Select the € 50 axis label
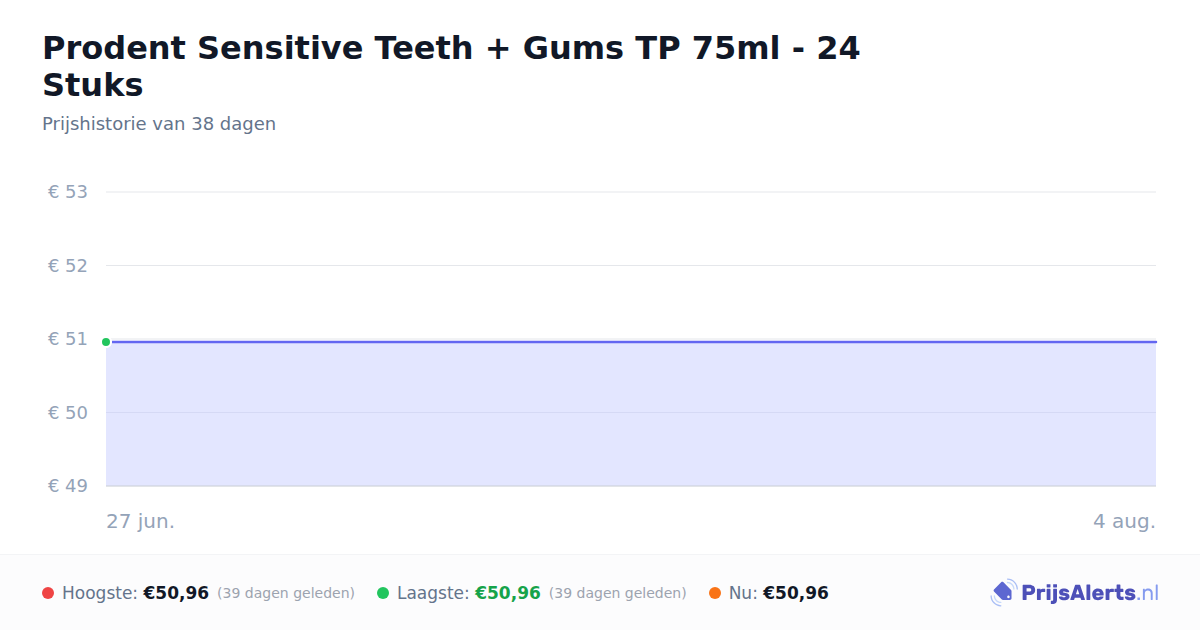1200x630 pixels. pyautogui.click(x=68, y=412)
